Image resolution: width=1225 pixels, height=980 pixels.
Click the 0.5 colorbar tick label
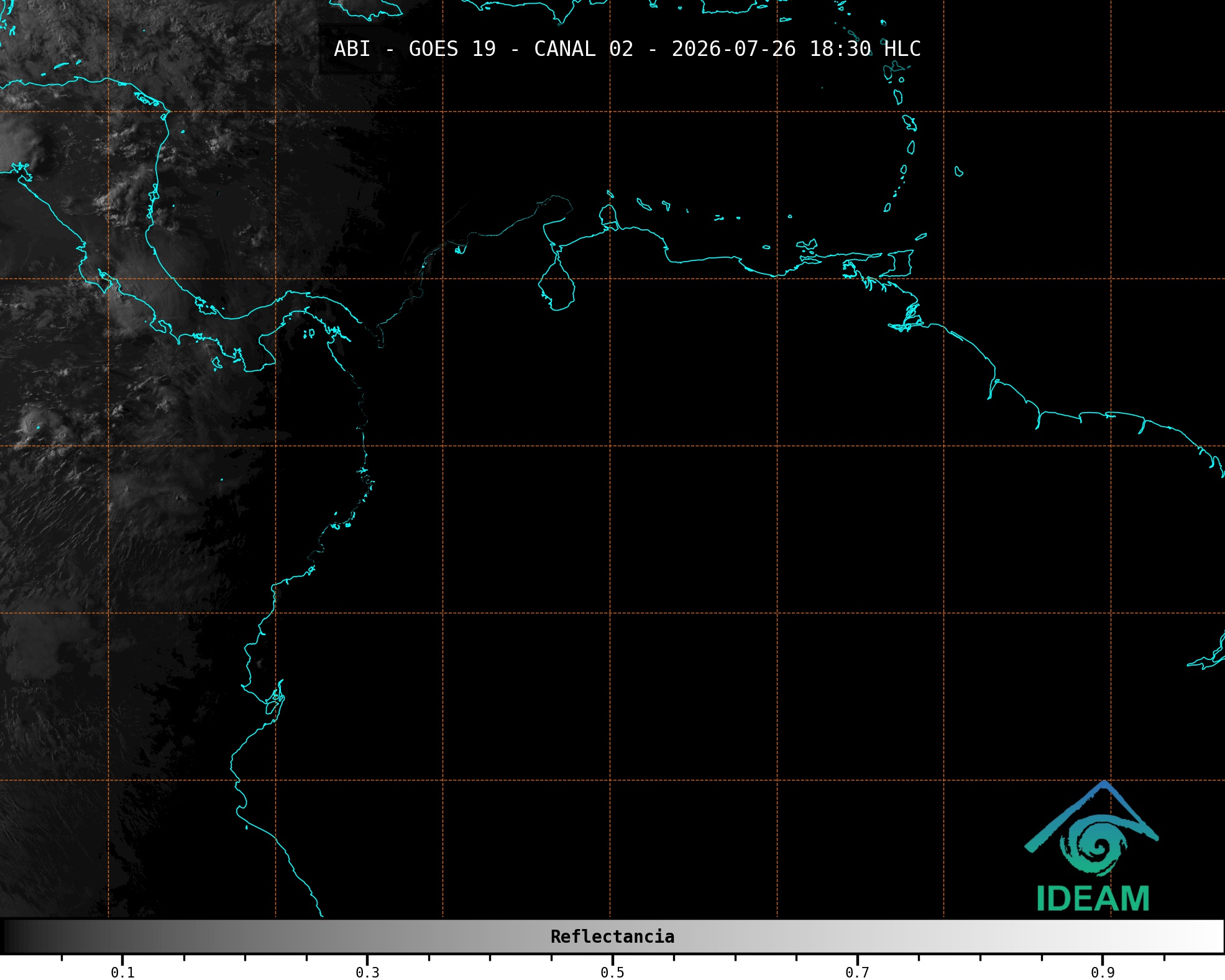(x=612, y=973)
